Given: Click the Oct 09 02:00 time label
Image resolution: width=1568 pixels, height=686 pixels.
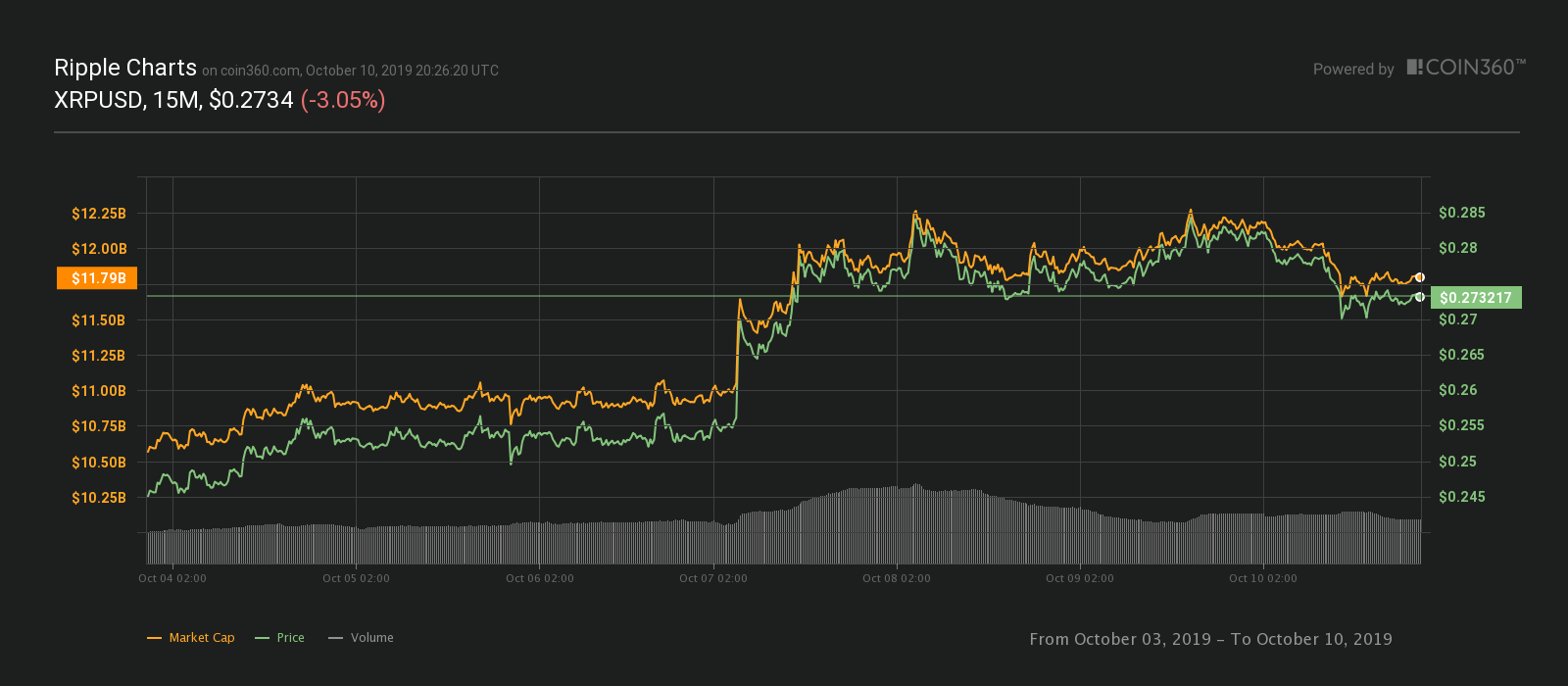Looking at the screenshot, I should pos(1080,578).
